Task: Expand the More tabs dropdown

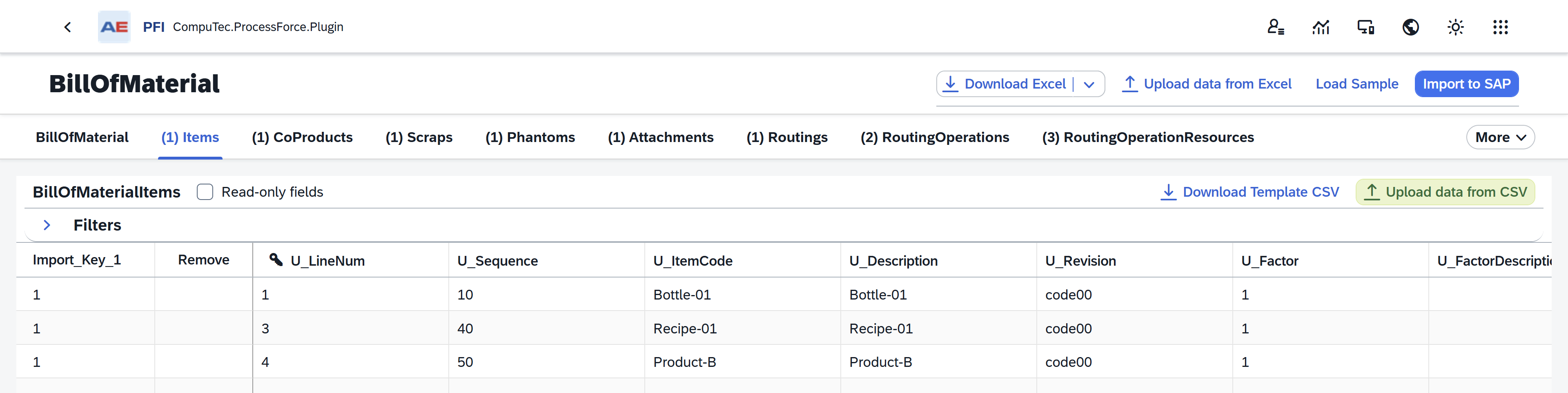Action: pyautogui.click(x=1501, y=138)
